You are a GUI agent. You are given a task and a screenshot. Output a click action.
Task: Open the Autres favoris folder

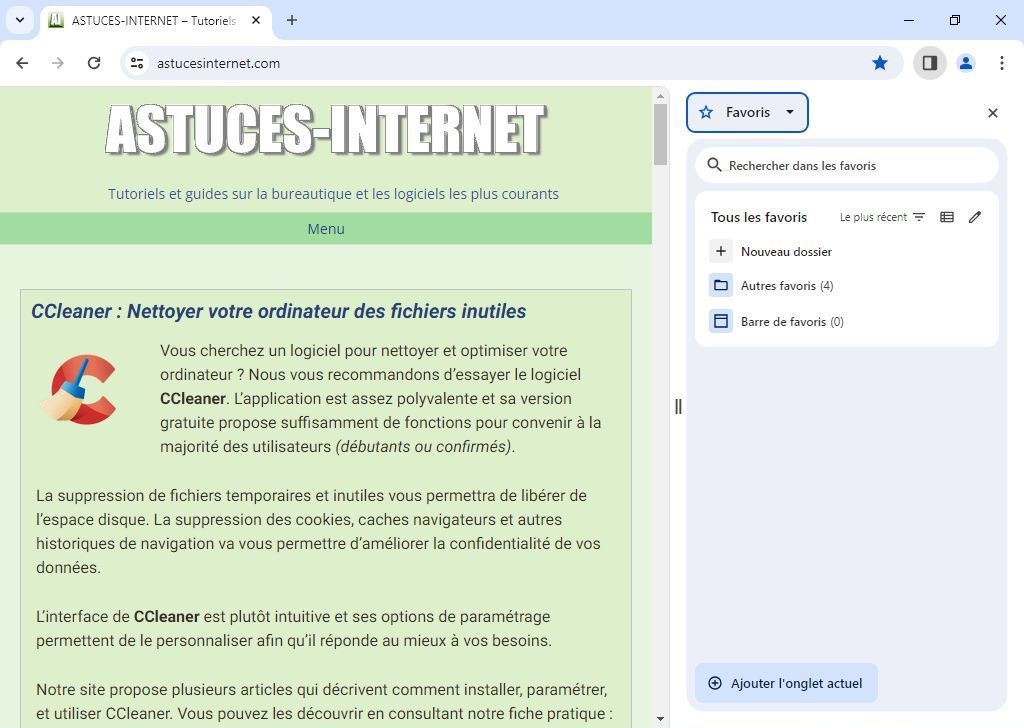tap(787, 285)
